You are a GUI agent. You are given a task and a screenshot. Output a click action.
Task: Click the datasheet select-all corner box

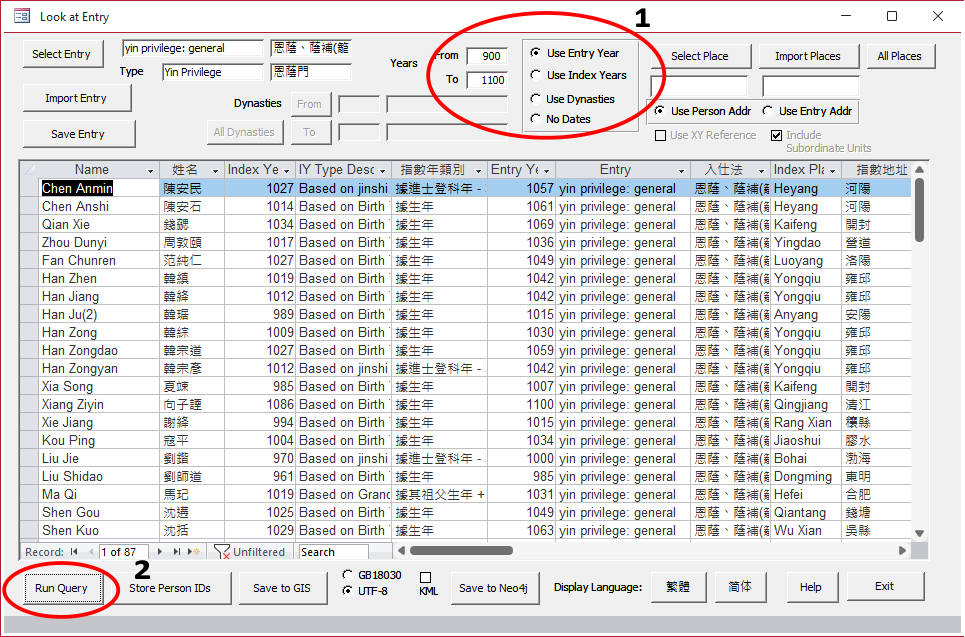[x=29, y=170]
